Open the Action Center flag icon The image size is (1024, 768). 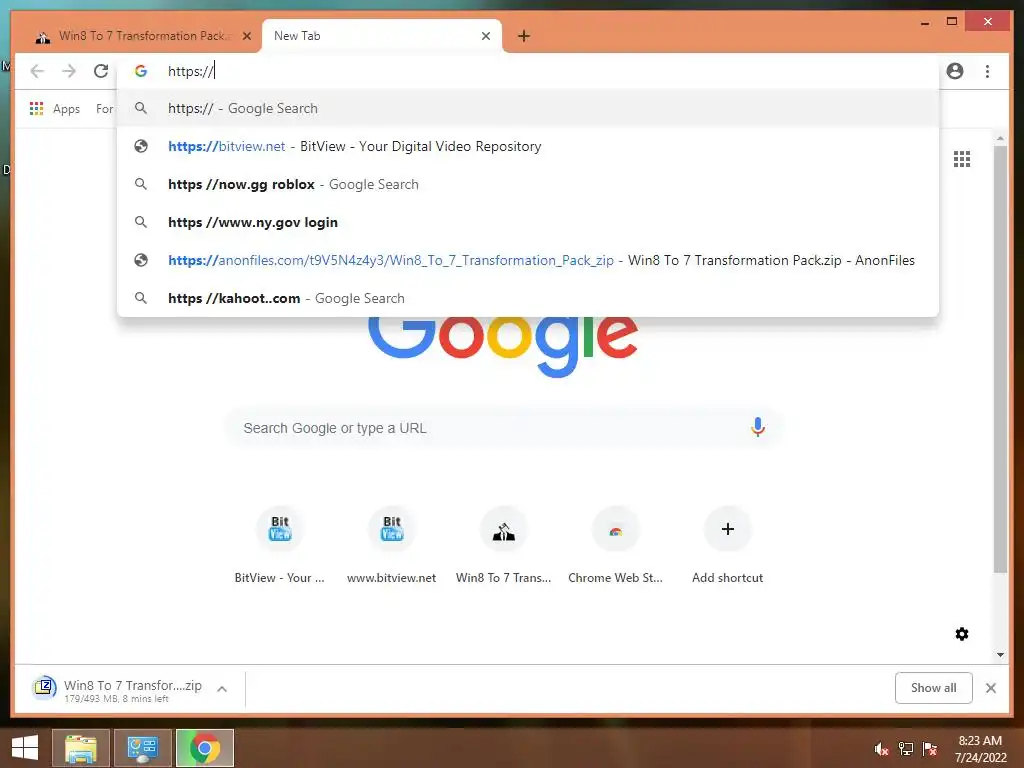click(x=930, y=748)
